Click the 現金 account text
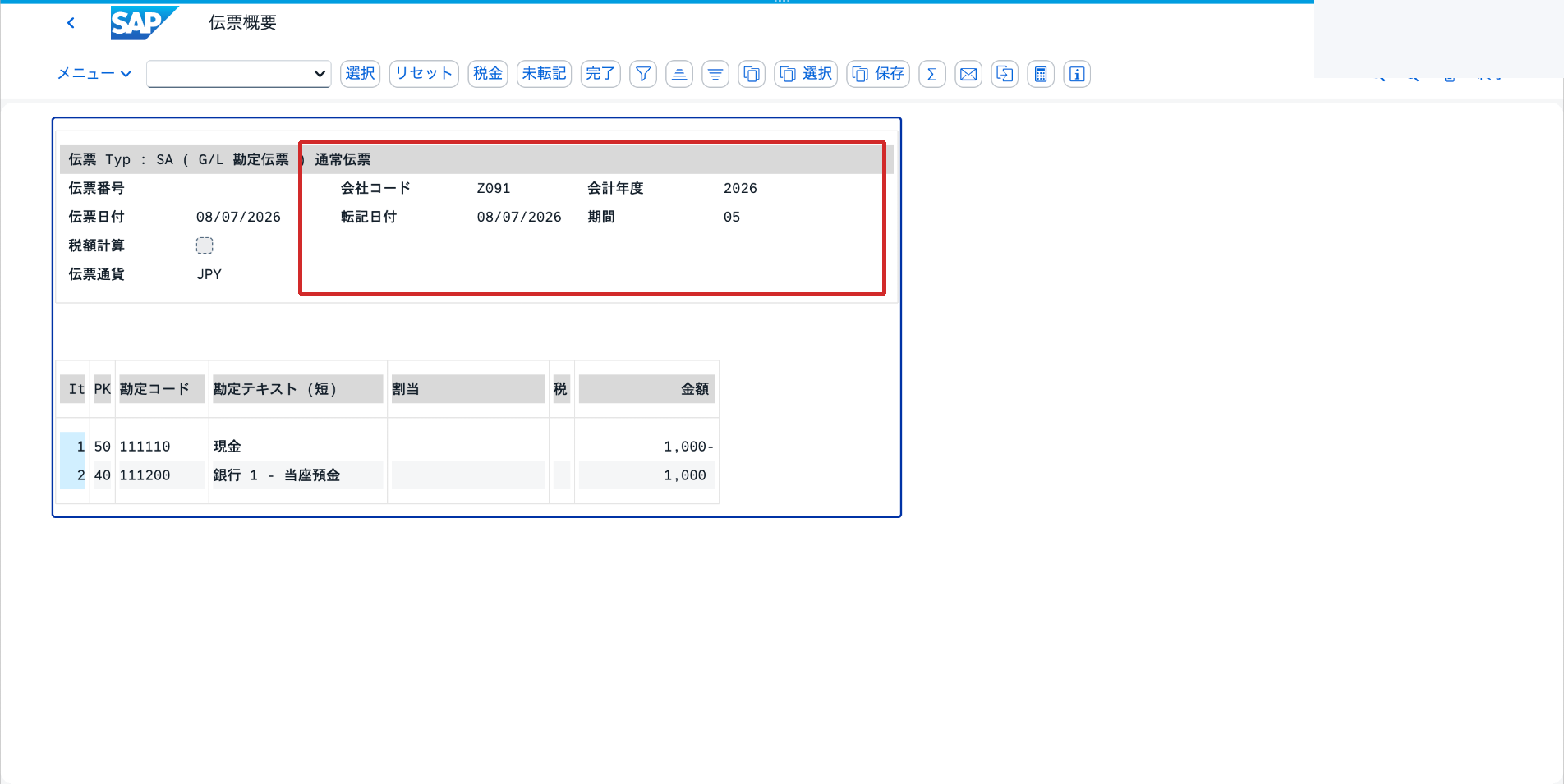1564x784 pixels. (x=228, y=447)
